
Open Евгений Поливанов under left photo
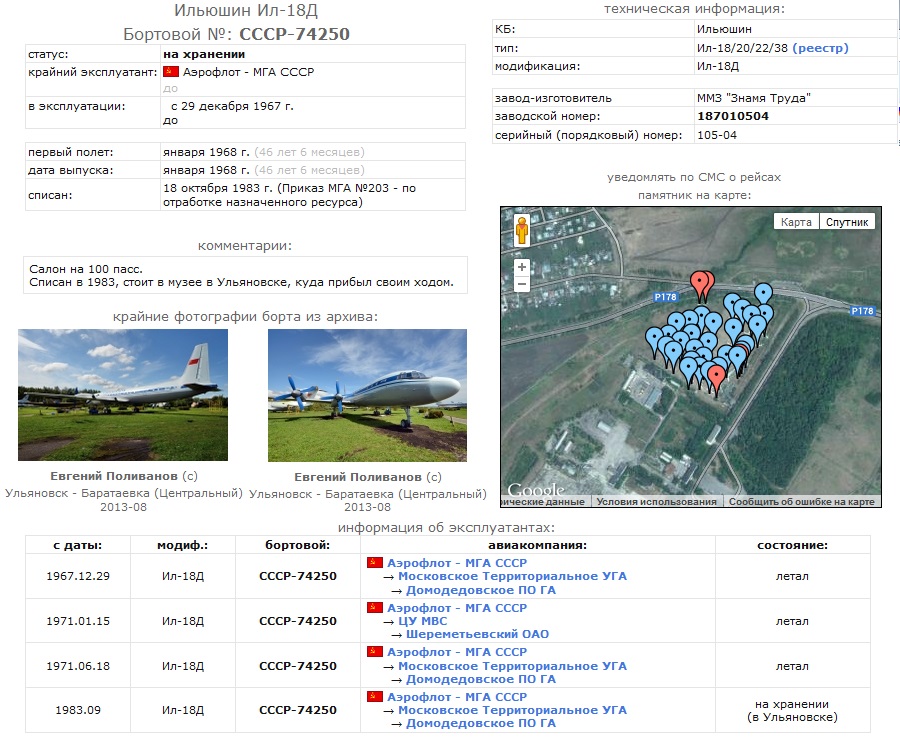pyautogui.click(x=113, y=477)
